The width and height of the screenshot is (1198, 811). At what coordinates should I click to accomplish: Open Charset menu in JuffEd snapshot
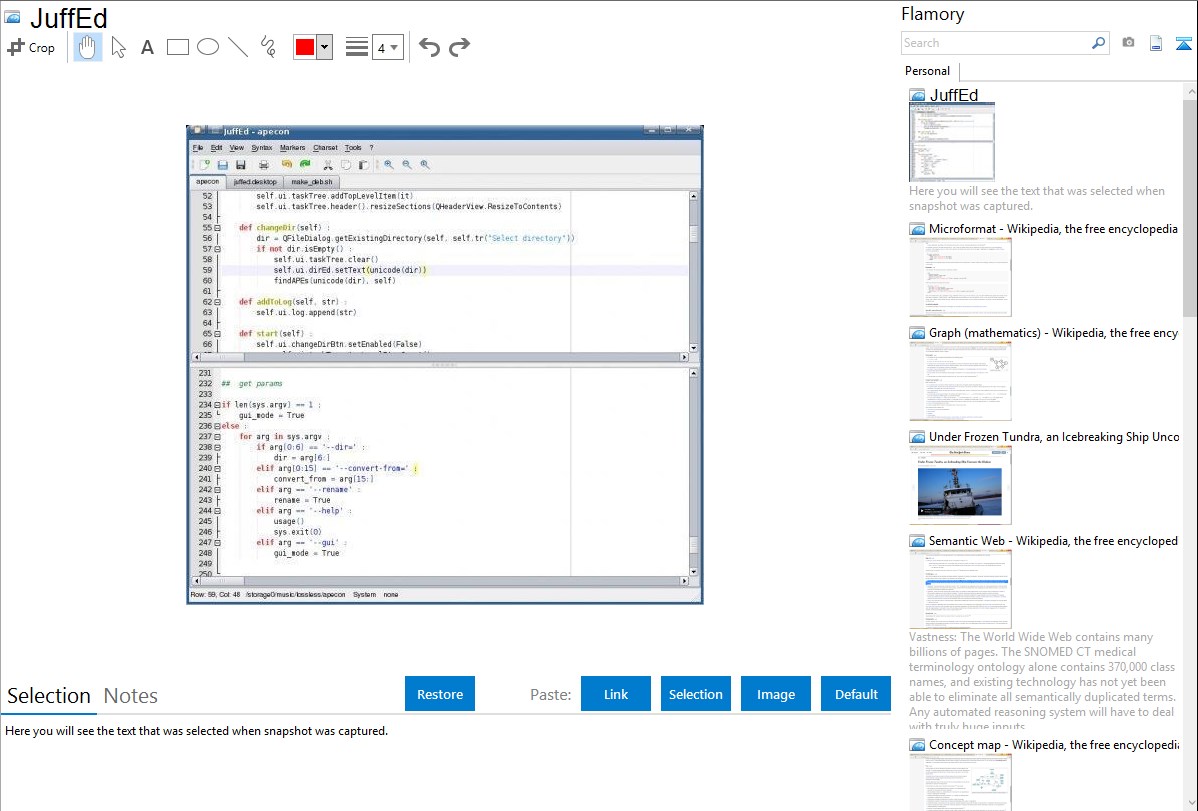point(325,148)
